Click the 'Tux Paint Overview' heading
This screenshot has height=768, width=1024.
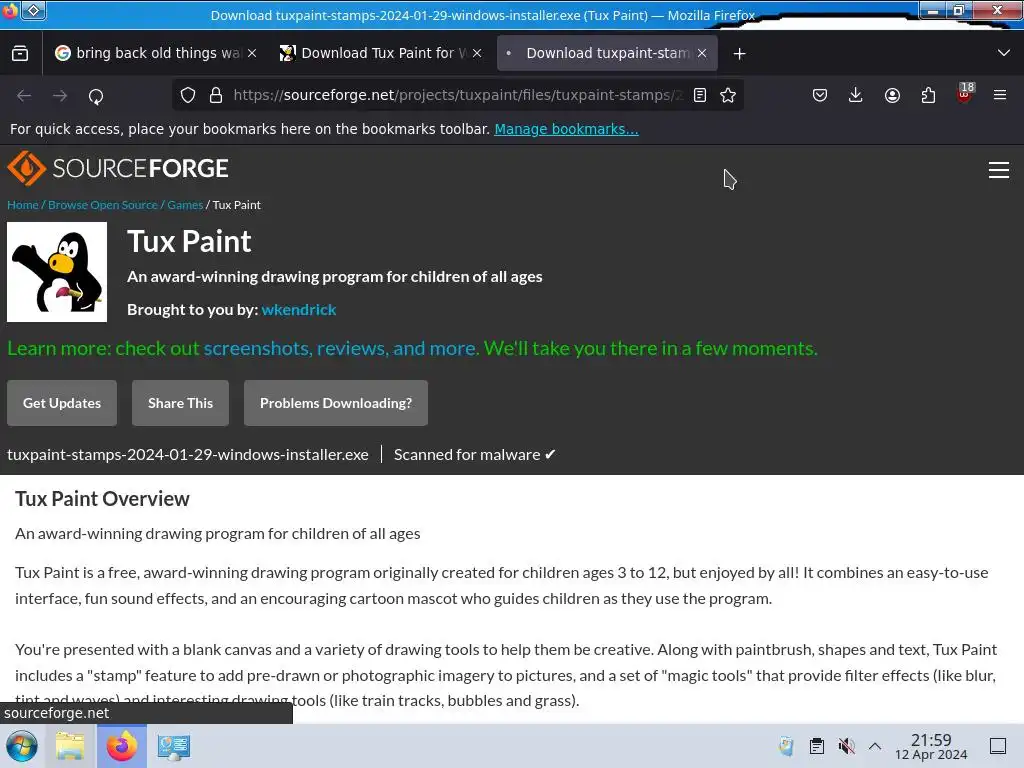102,499
